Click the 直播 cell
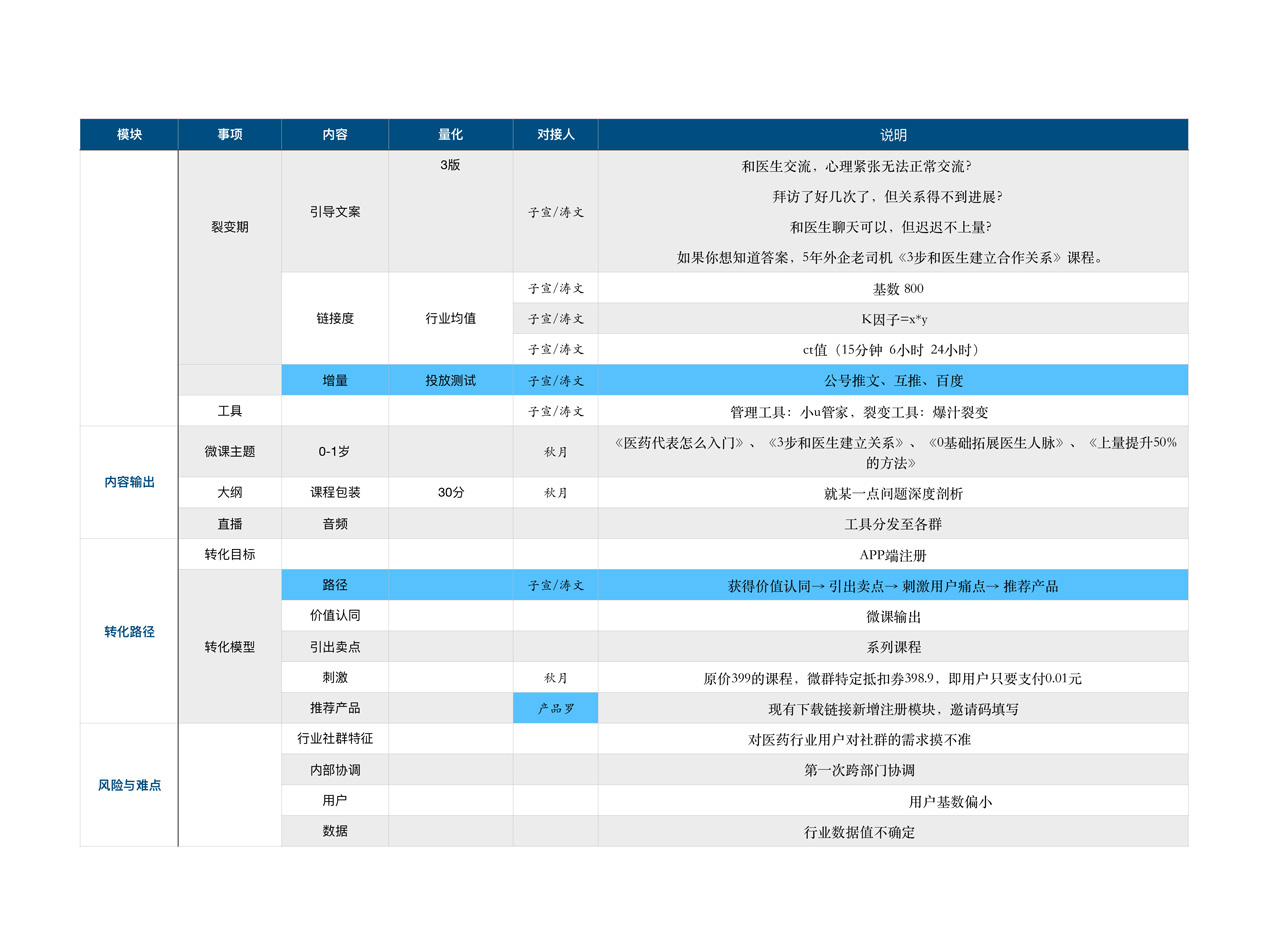Viewport: 1280px width, 950px height. 230,523
